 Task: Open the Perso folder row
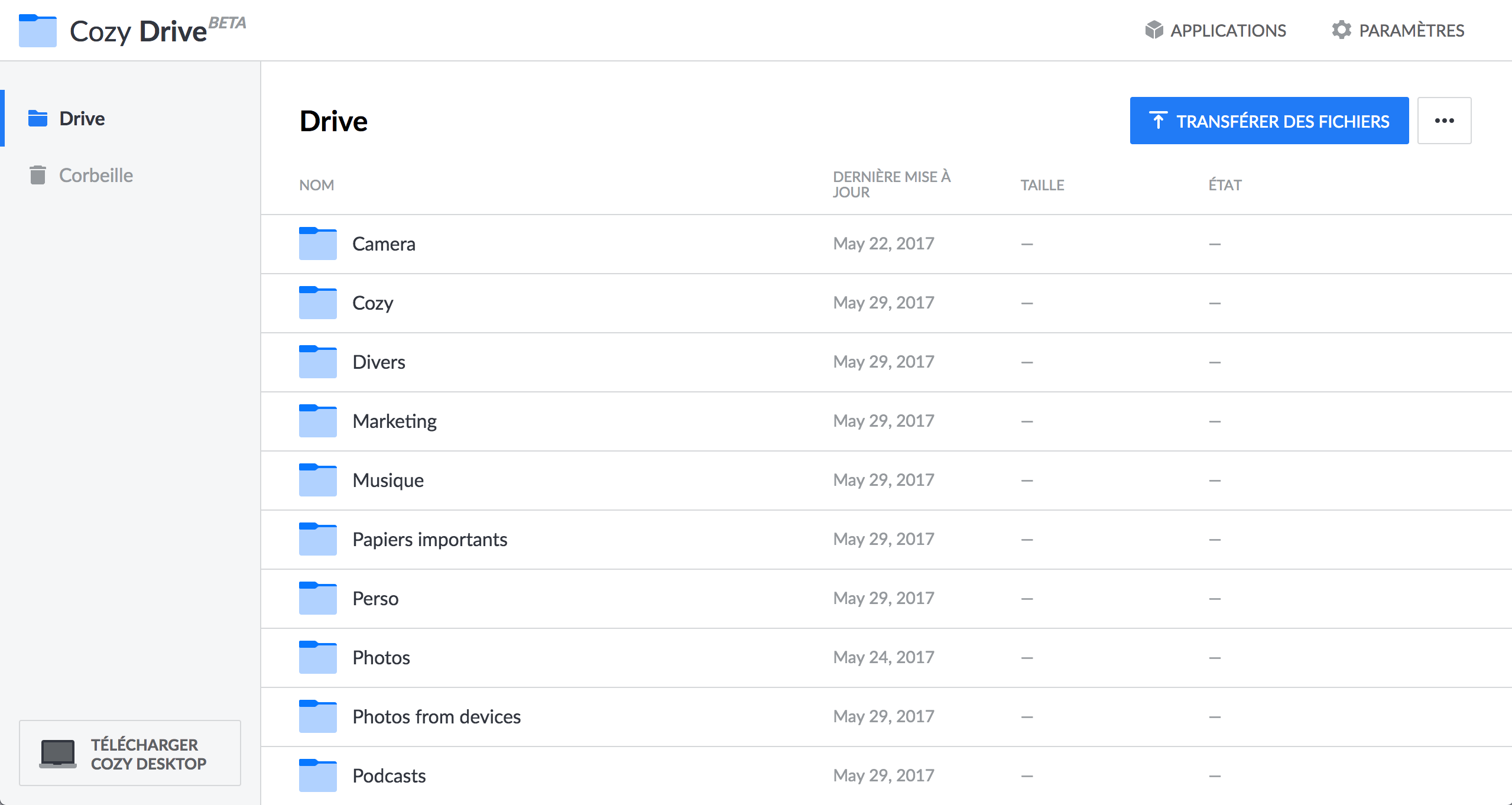[375, 598]
